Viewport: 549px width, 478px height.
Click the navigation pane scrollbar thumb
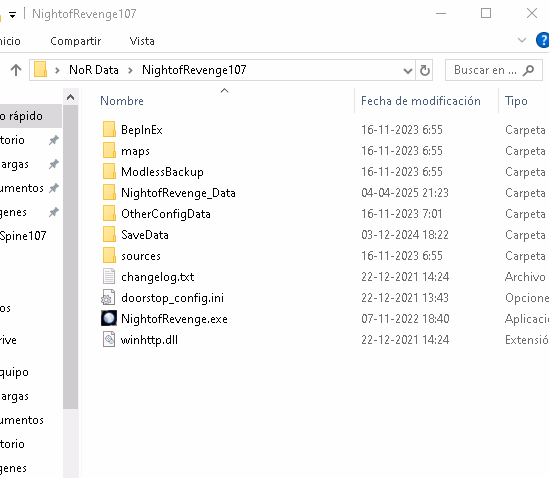(70, 257)
